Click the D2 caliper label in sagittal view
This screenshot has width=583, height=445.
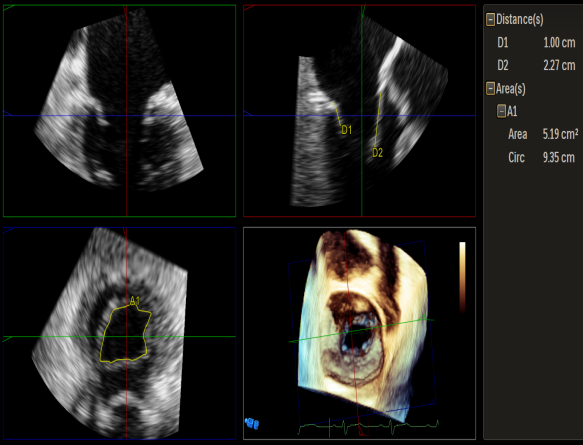click(x=377, y=153)
